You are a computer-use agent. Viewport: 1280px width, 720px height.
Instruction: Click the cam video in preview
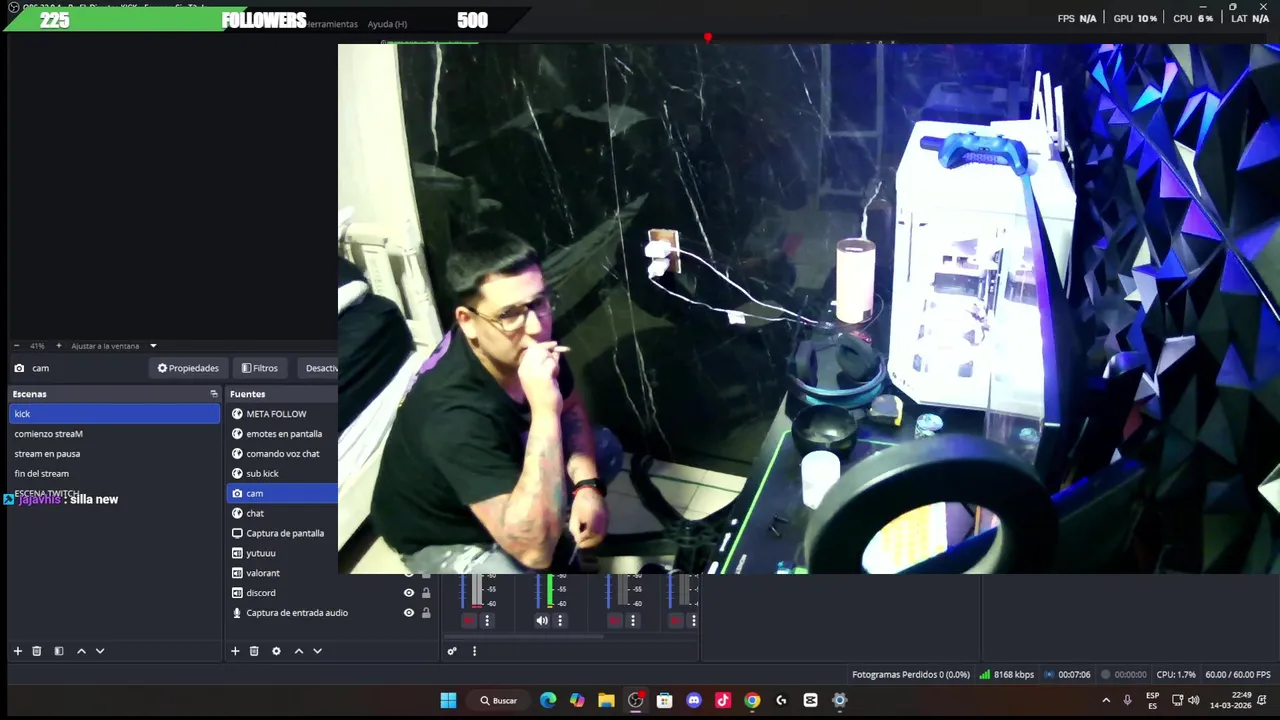pos(808,309)
